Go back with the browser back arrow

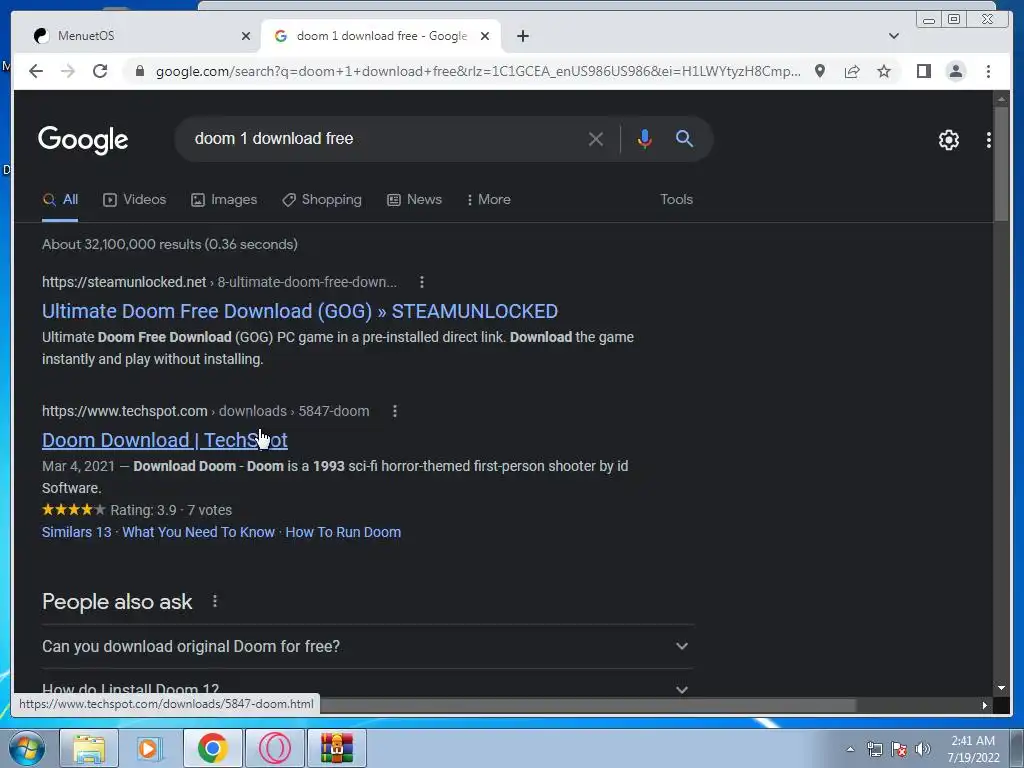click(x=36, y=71)
